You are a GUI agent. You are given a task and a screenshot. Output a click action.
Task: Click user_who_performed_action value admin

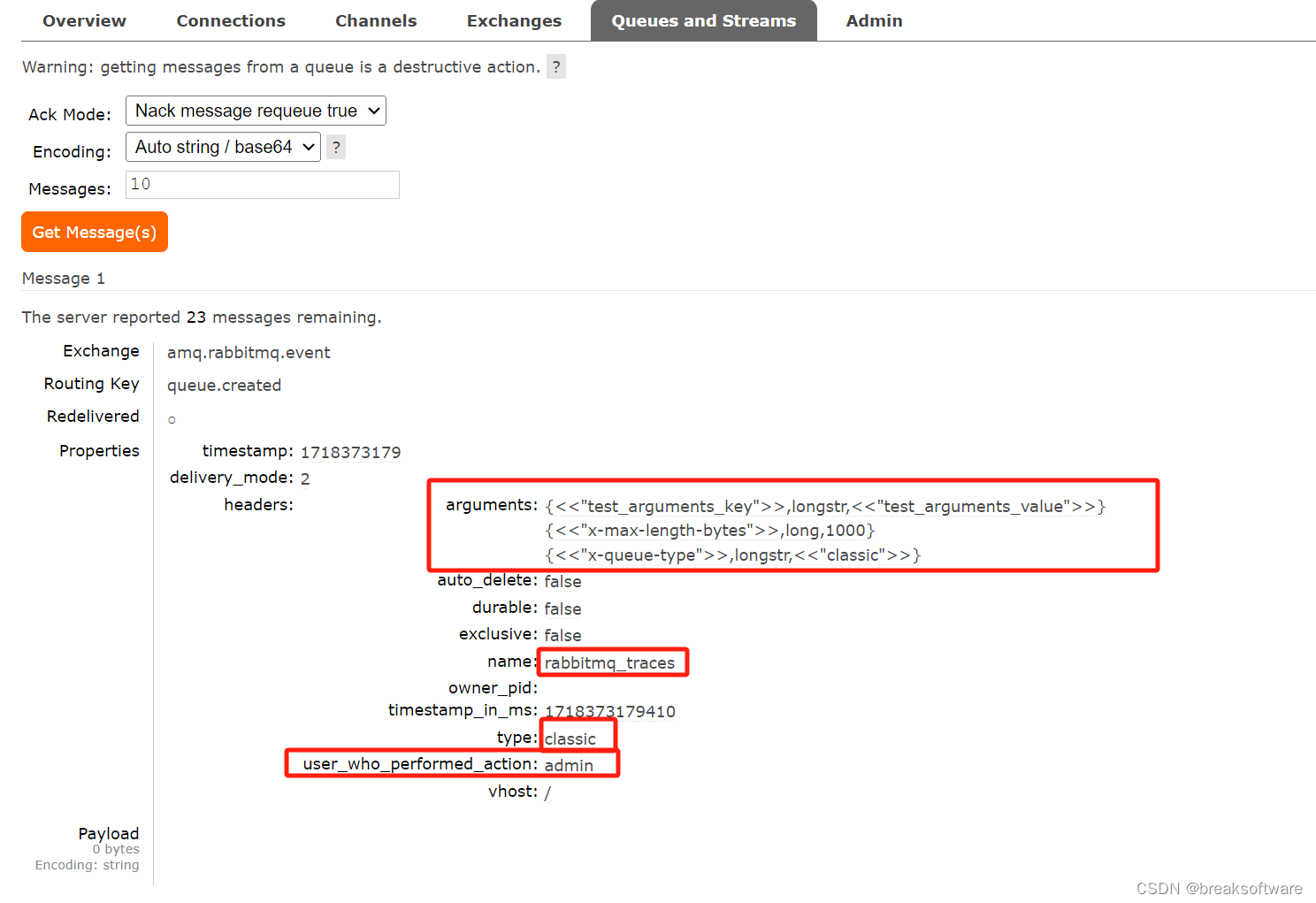pyautogui.click(x=569, y=765)
